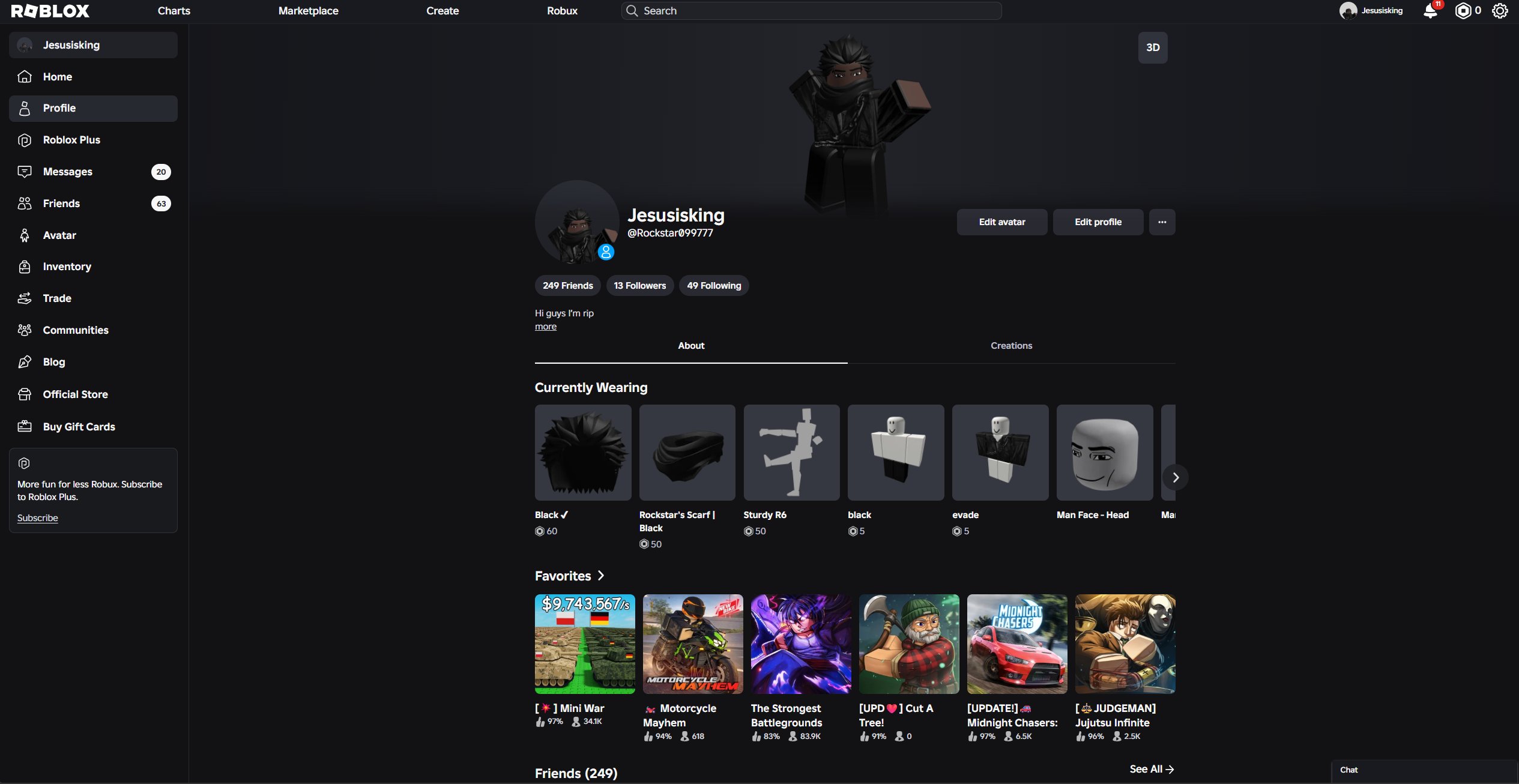Image resolution: width=1519 pixels, height=784 pixels.
Task: Click the Subscribe link
Action: click(x=37, y=518)
